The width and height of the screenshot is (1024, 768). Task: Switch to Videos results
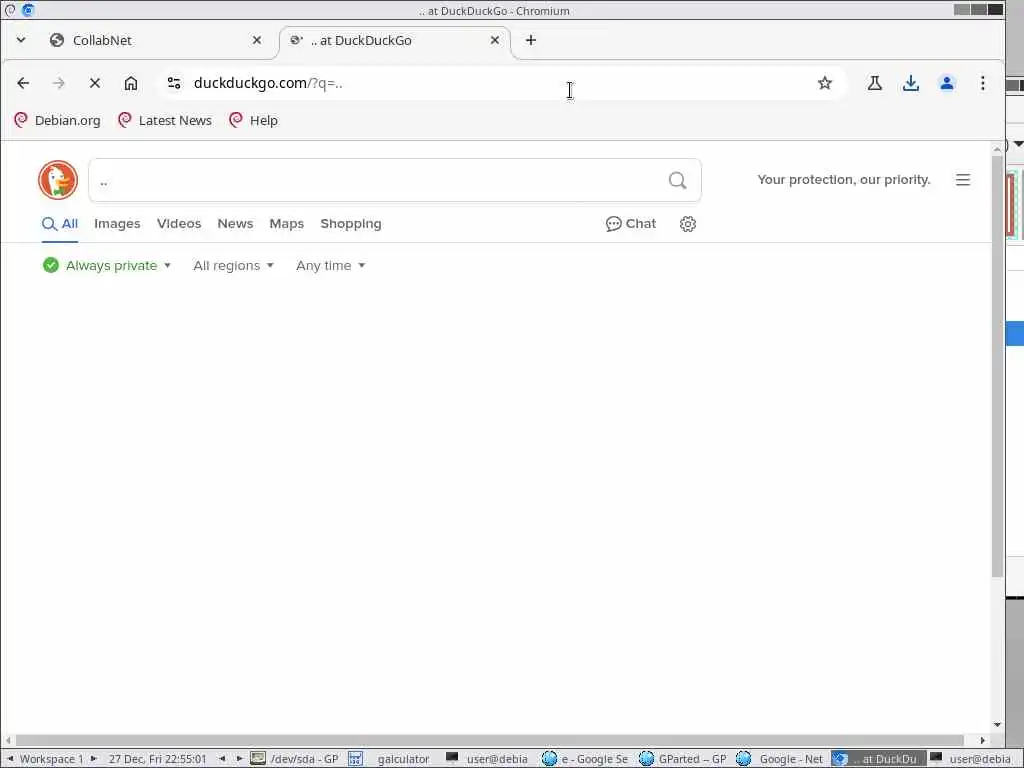pyautogui.click(x=179, y=224)
